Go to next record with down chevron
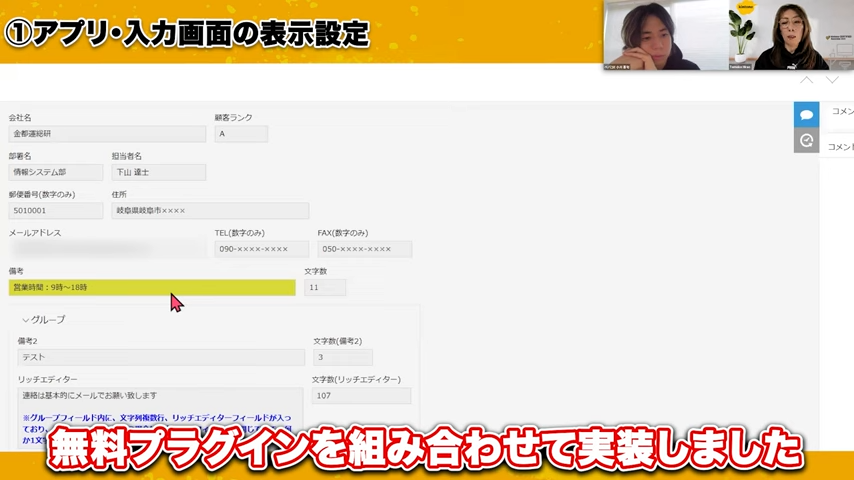854x480 pixels. coord(832,80)
